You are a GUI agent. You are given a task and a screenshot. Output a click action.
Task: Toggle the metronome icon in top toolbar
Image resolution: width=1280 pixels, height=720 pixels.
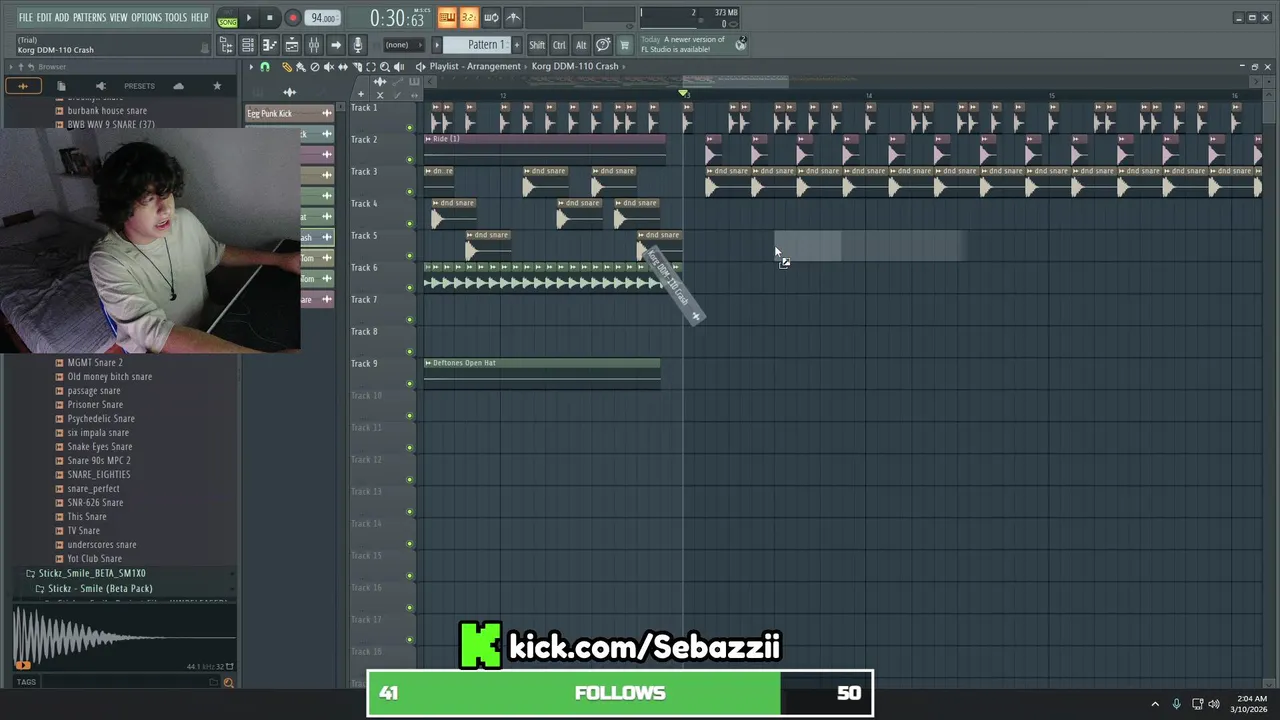click(x=513, y=18)
